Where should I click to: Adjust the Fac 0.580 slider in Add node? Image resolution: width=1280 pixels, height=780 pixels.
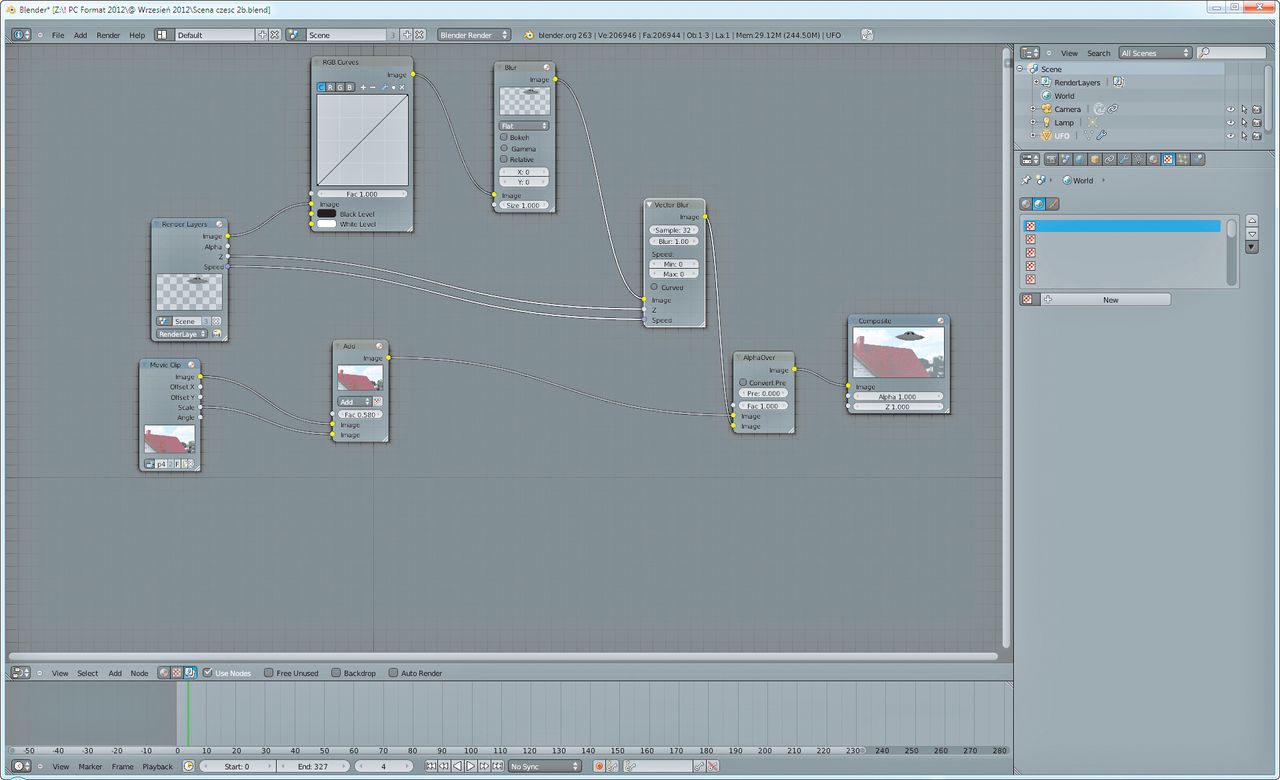(x=360, y=414)
